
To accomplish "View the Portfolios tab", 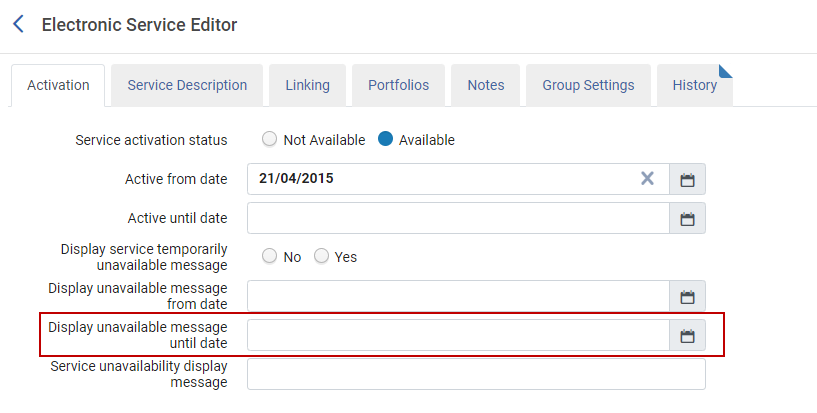I will click(398, 85).
